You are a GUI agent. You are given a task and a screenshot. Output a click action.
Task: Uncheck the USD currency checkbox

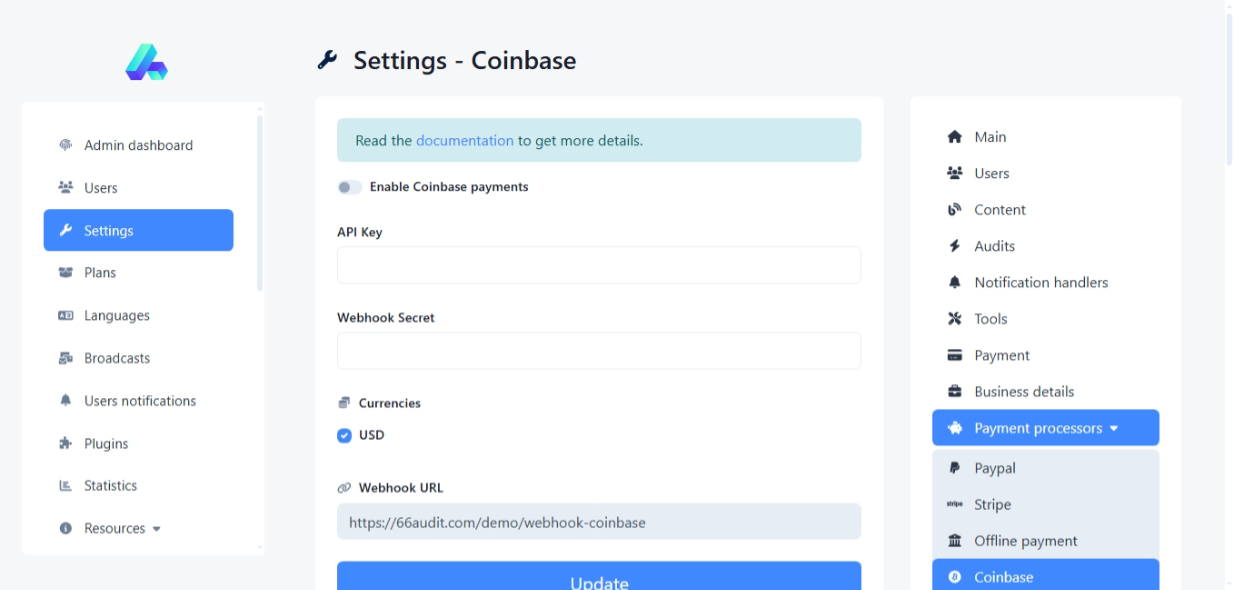pyautogui.click(x=344, y=435)
